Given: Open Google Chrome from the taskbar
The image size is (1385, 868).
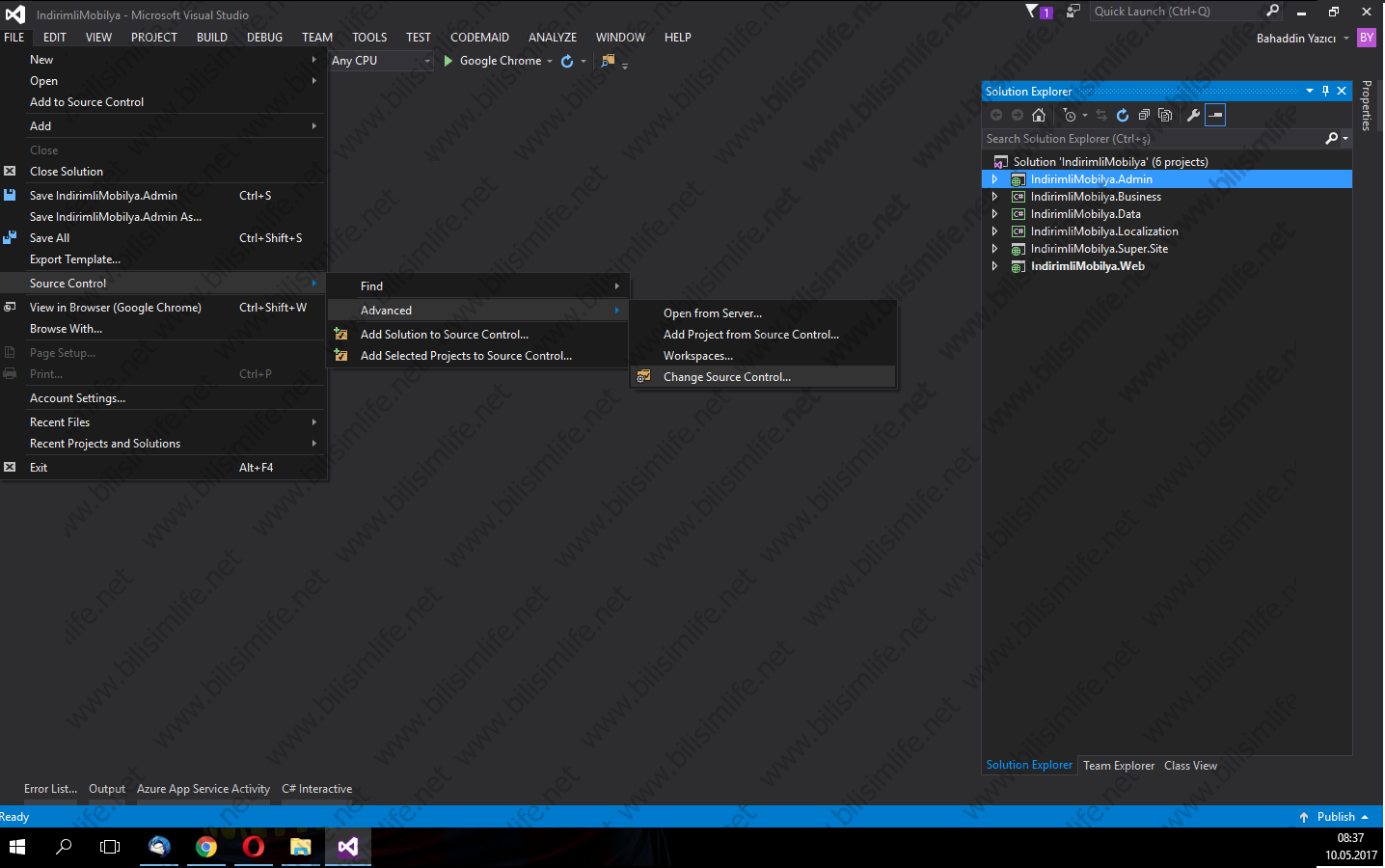Looking at the screenshot, I should (x=205, y=847).
